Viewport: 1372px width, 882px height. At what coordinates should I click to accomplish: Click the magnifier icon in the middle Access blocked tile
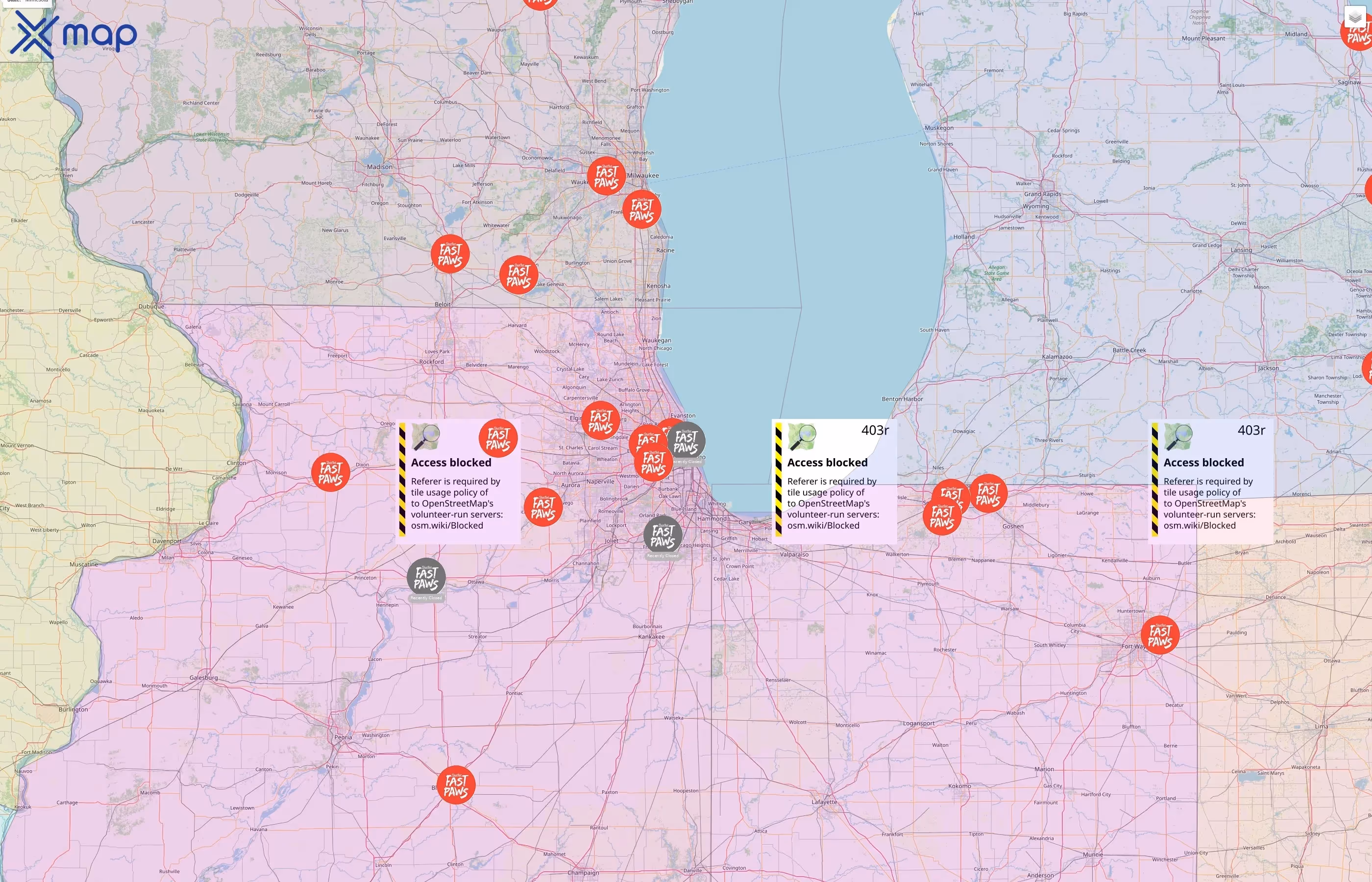(x=802, y=437)
